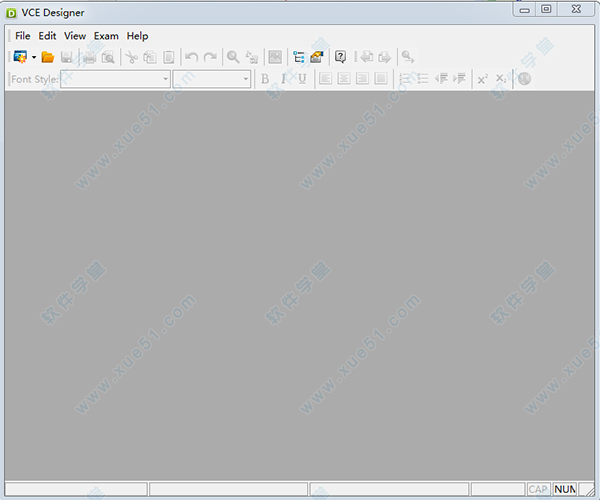Click the Replace text icon

tap(252, 57)
